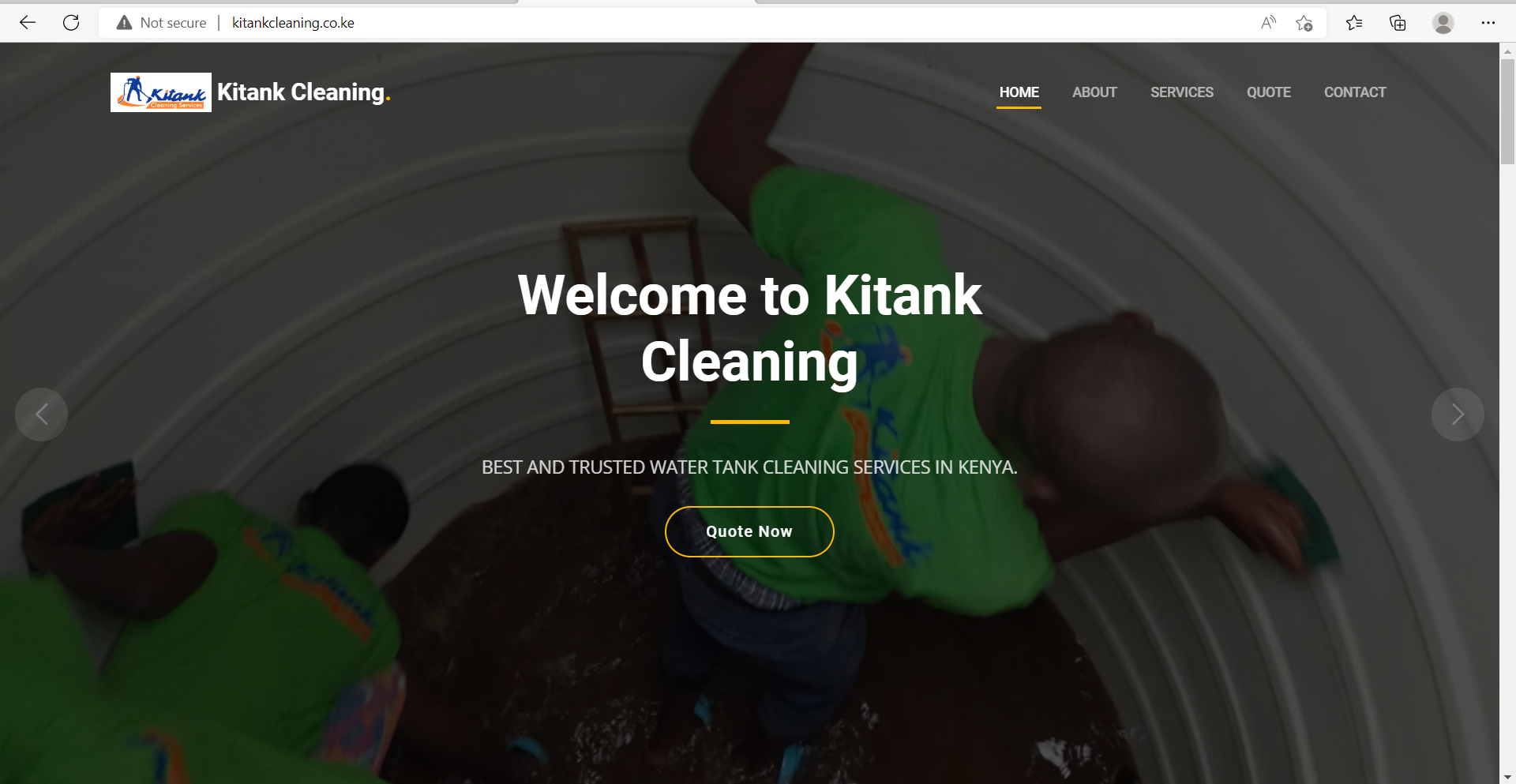This screenshot has height=784, width=1516.
Task: Show the next slide with right arrow
Action: 1458,414
